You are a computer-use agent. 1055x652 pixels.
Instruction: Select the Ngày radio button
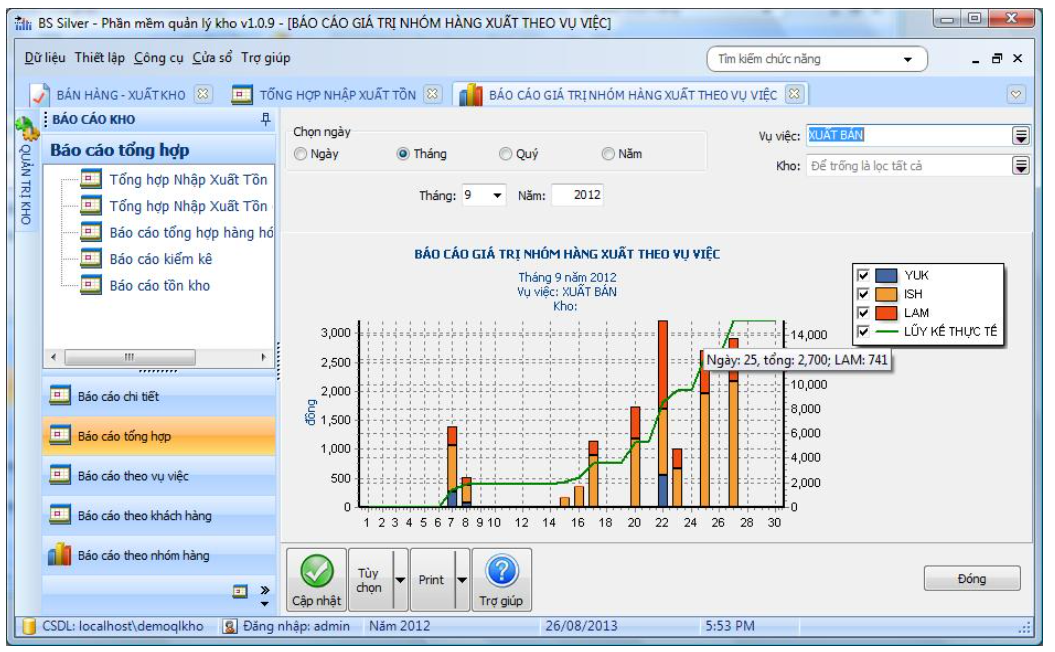click(301, 154)
